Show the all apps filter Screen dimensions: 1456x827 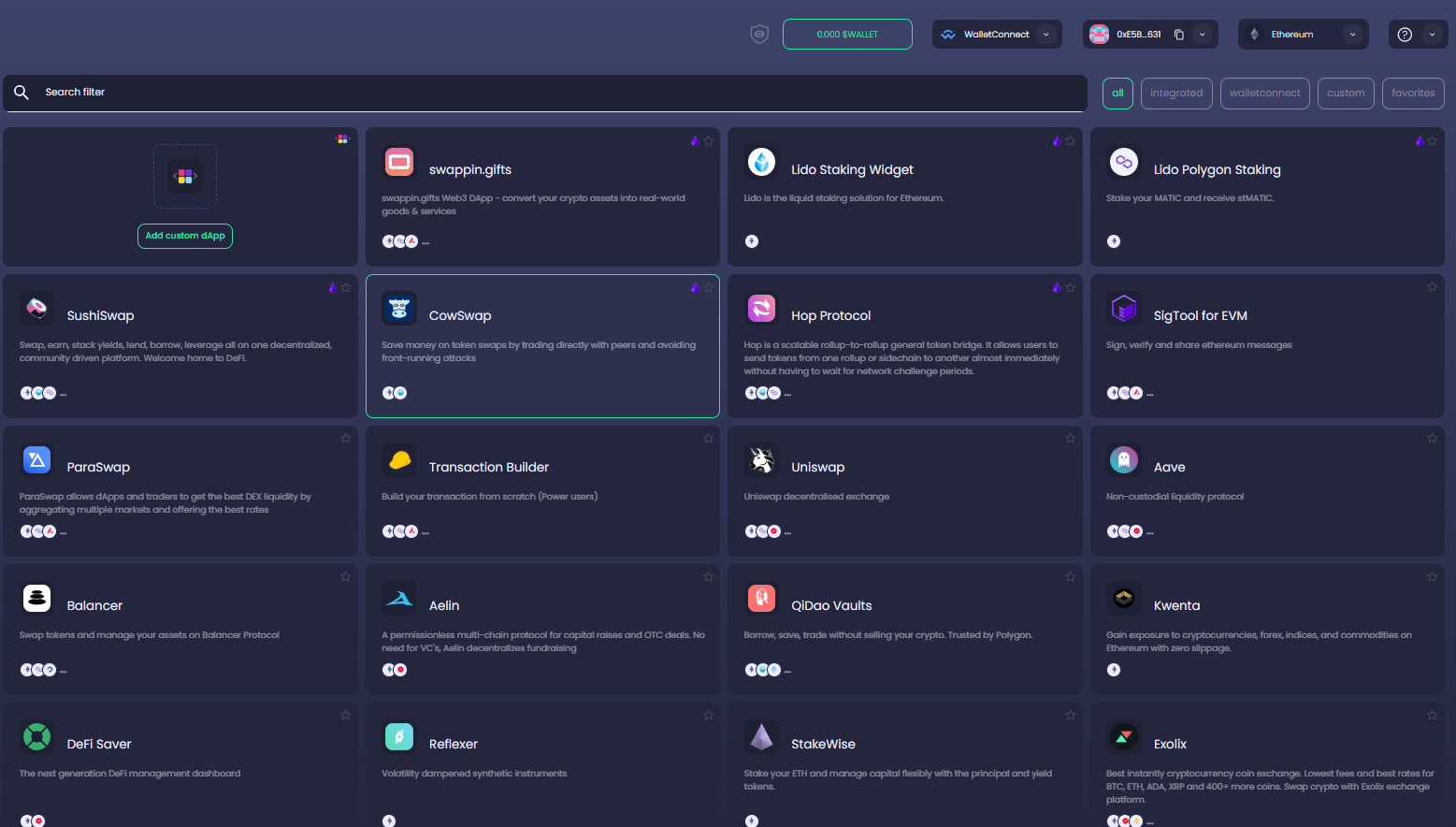[x=1117, y=94]
